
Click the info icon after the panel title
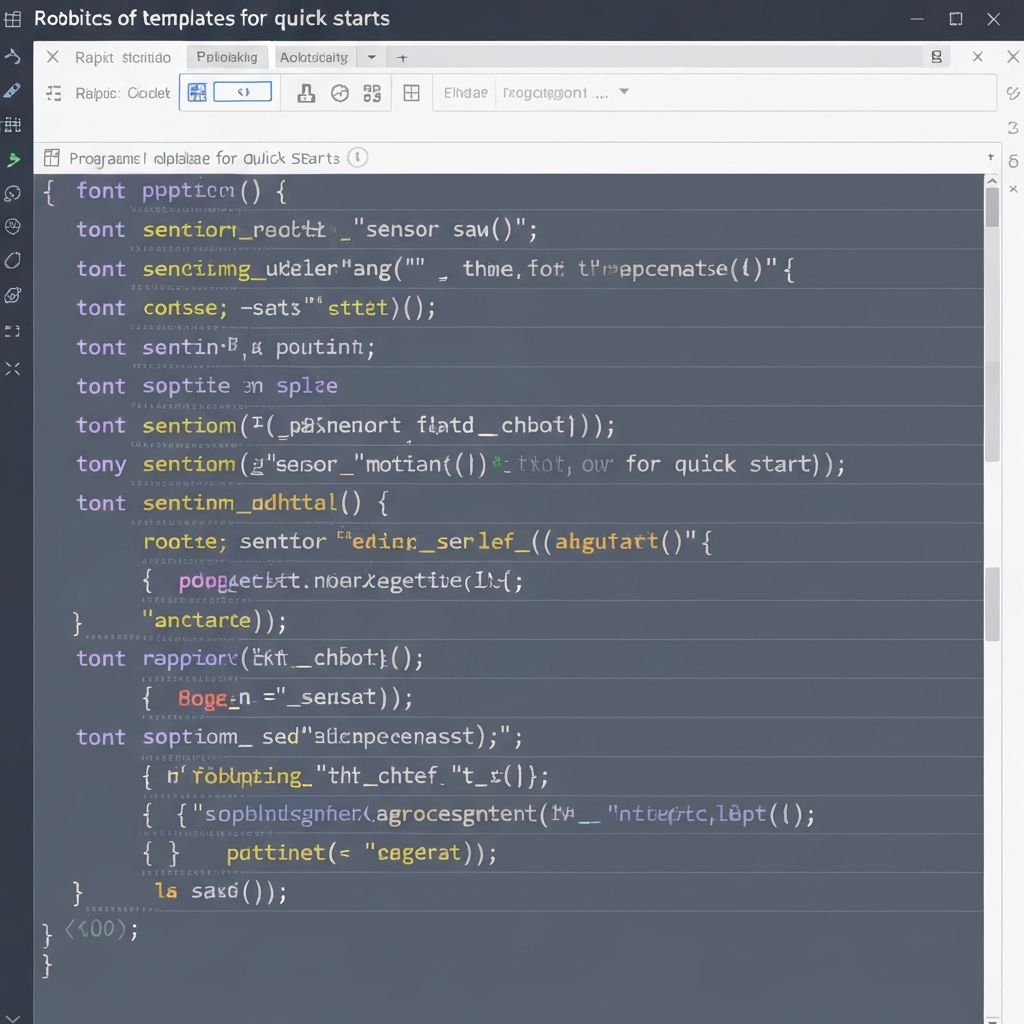pos(357,157)
